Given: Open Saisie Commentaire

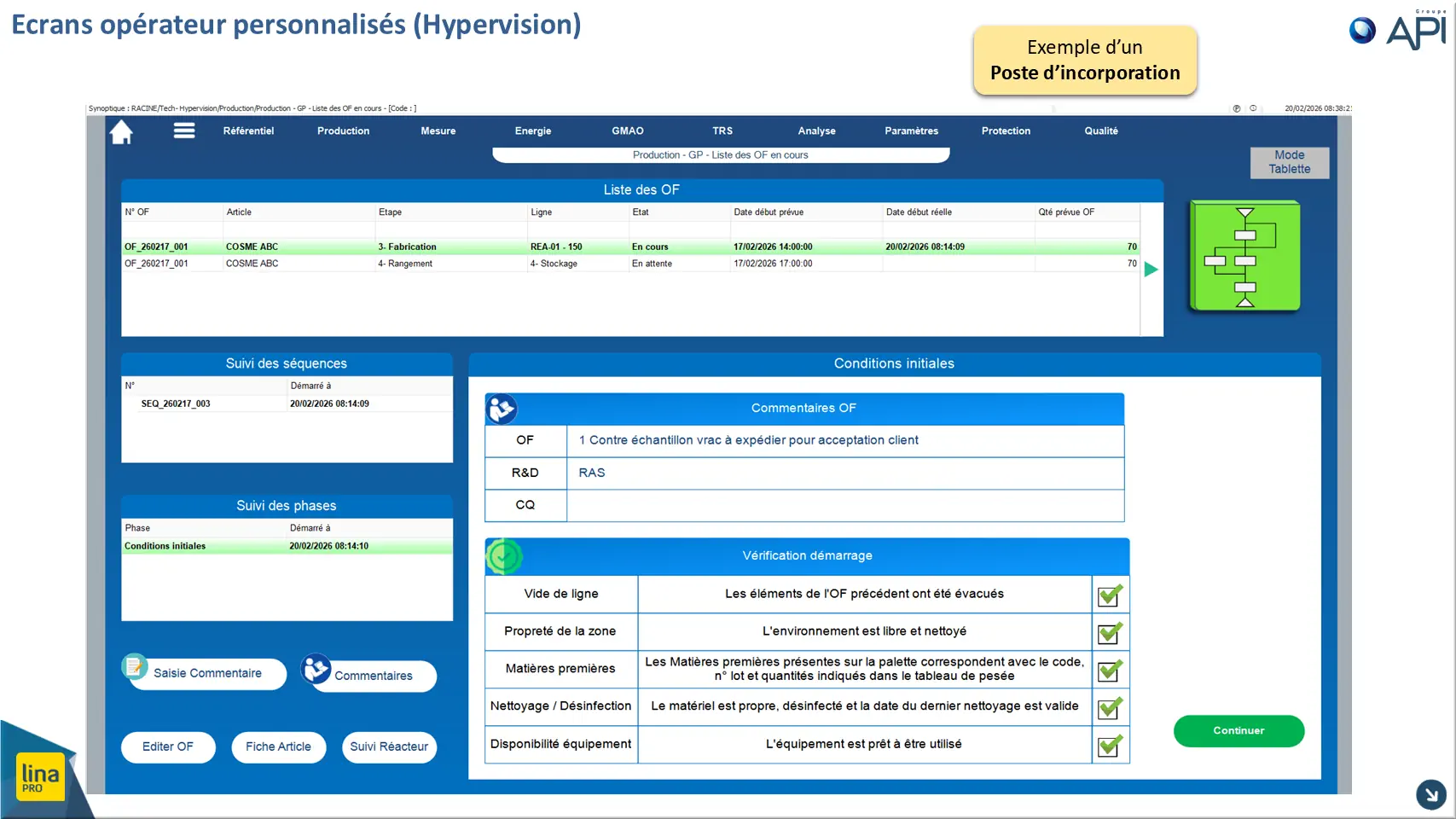Looking at the screenshot, I should (207, 673).
